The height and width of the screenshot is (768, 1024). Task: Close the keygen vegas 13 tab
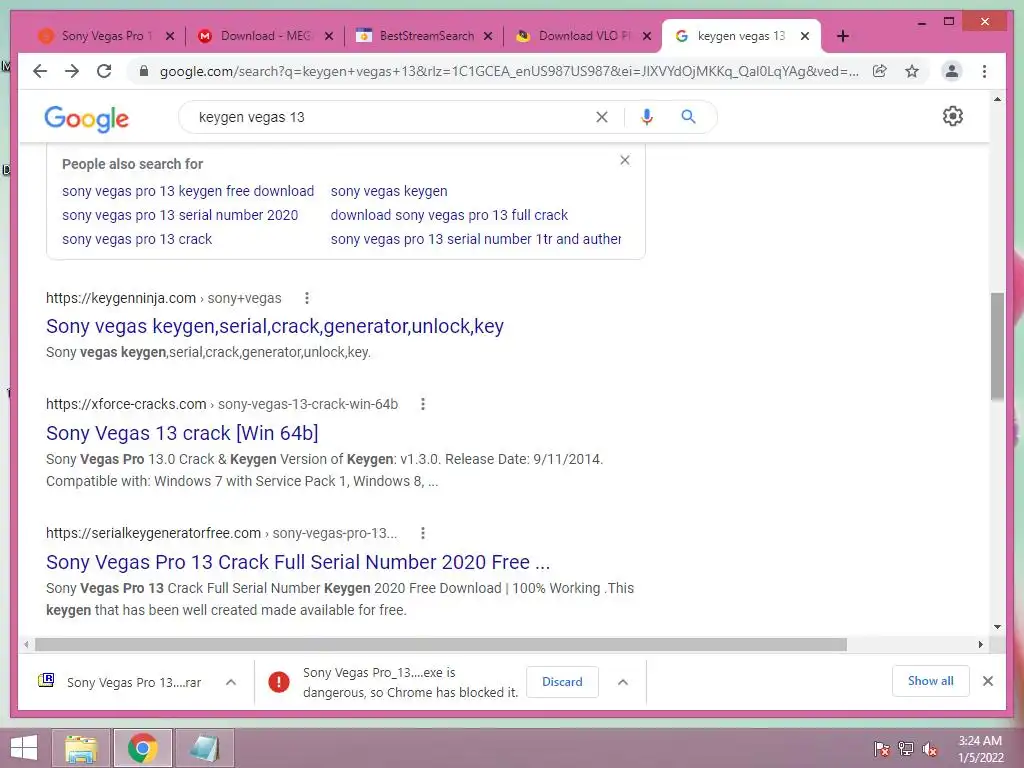tap(805, 36)
